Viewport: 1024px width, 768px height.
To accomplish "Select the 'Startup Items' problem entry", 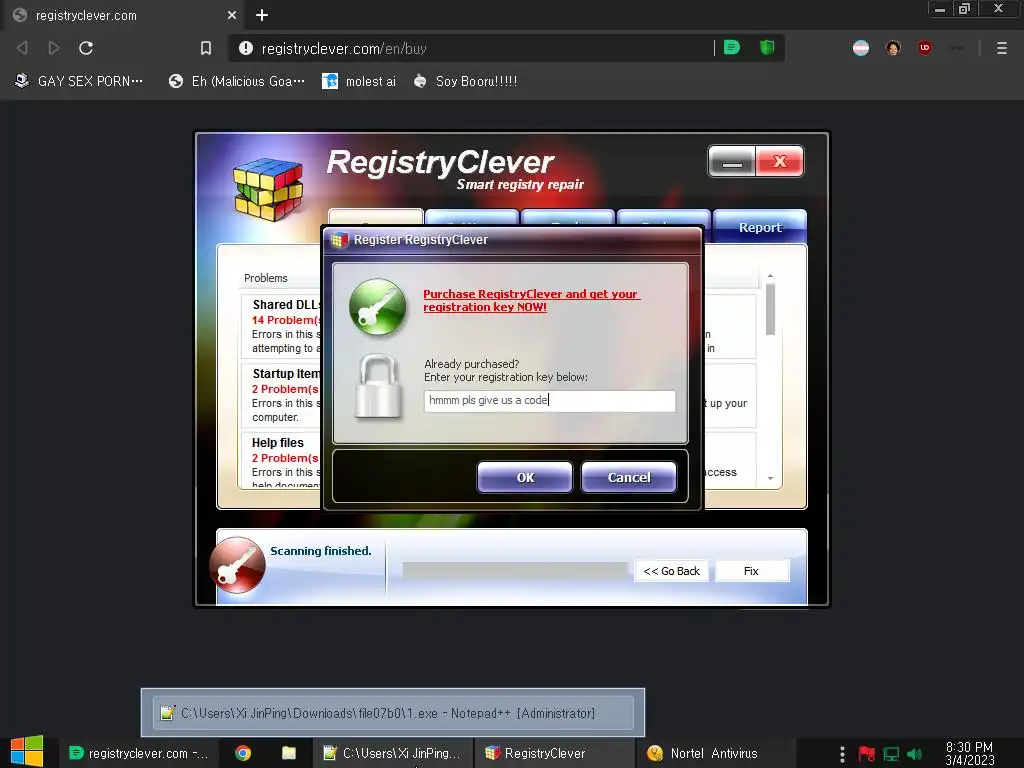I will [280, 395].
